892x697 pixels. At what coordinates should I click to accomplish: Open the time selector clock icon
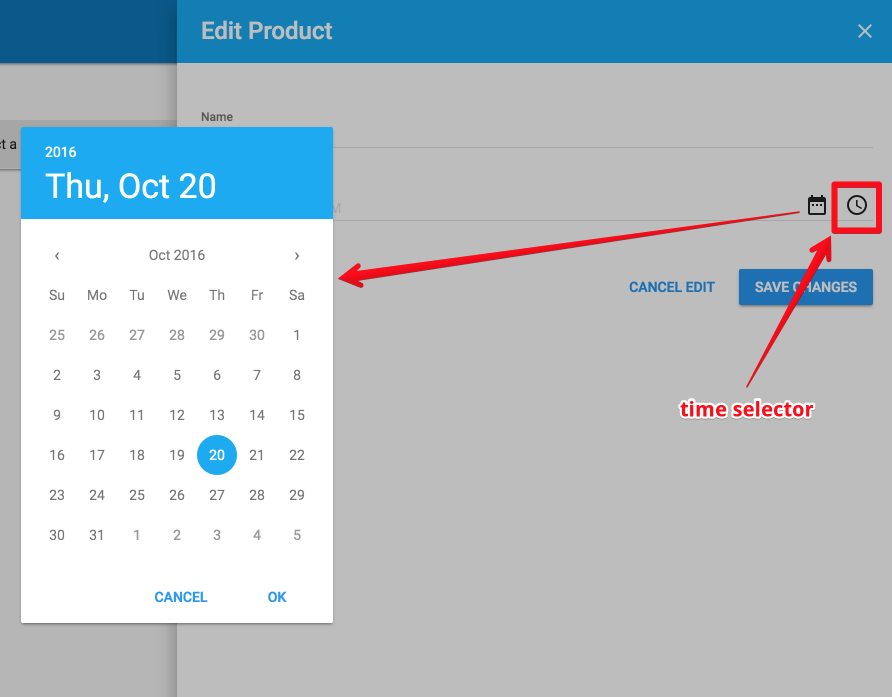coord(857,205)
